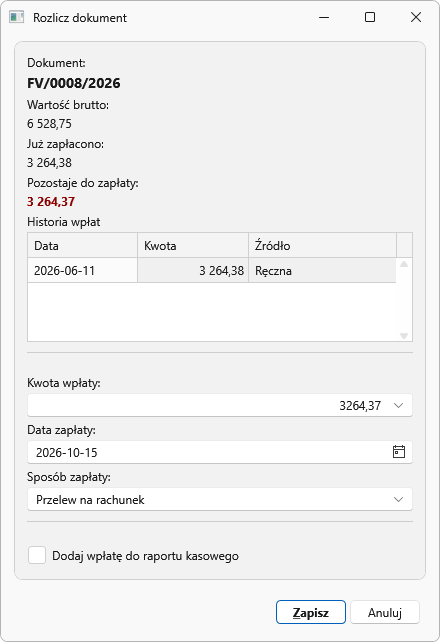Viewport: 440px width, 642px height.
Task: Open the calendar picker for Data zapłaty
Action: [x=399, y=452]
